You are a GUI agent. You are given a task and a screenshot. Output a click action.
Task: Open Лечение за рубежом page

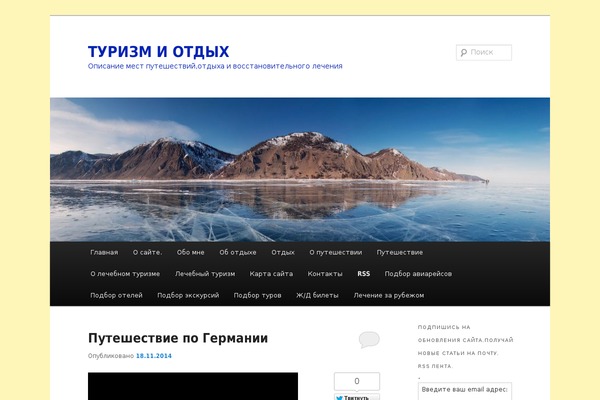point(389,295)
